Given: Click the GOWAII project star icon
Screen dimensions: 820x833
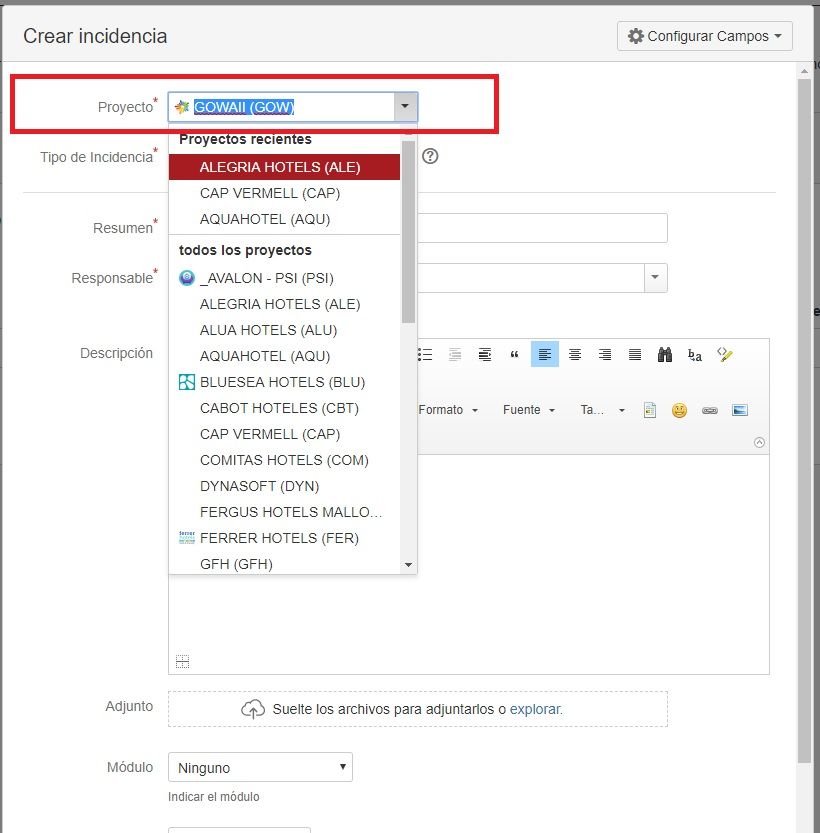Looking at the screenshot, I should coord(182,107).
